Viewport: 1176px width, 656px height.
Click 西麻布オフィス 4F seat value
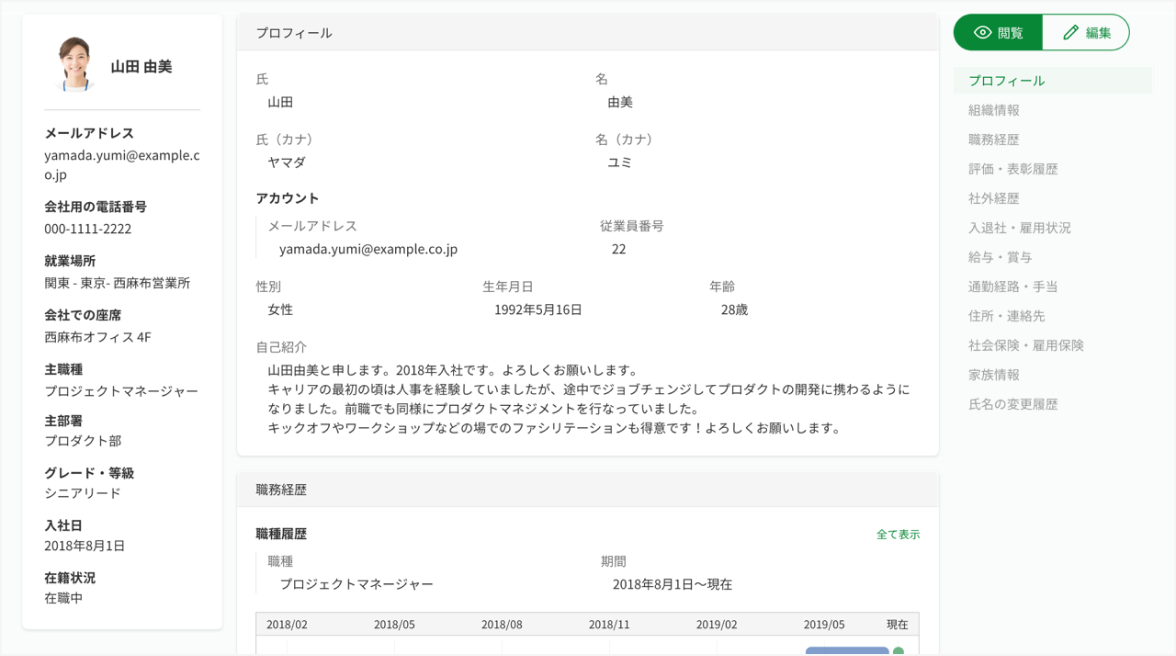pos(98,337)
